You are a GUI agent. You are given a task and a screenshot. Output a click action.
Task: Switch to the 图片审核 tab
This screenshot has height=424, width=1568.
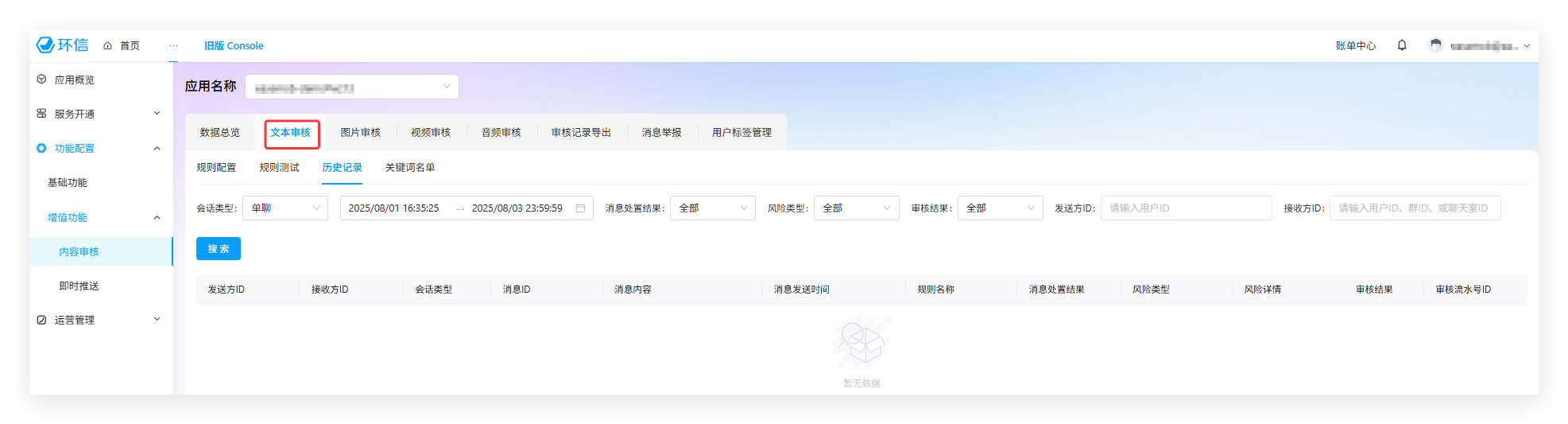coord(360,133)
